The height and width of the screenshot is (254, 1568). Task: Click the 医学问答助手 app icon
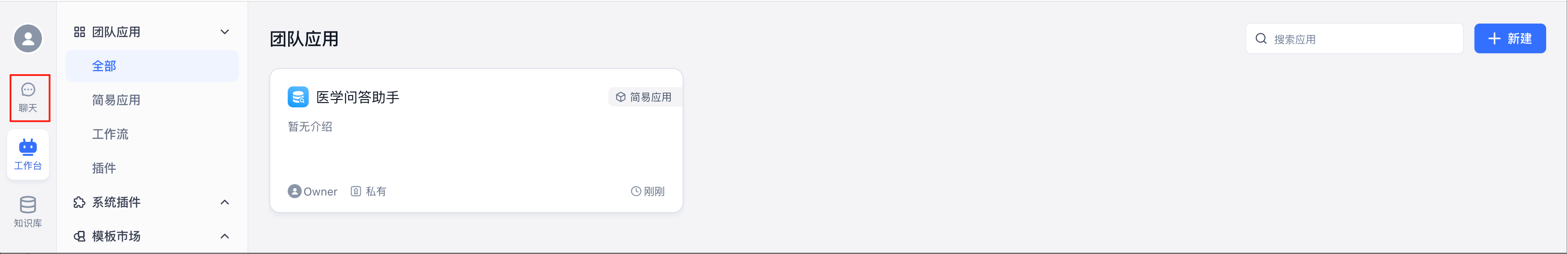(298, 97)
